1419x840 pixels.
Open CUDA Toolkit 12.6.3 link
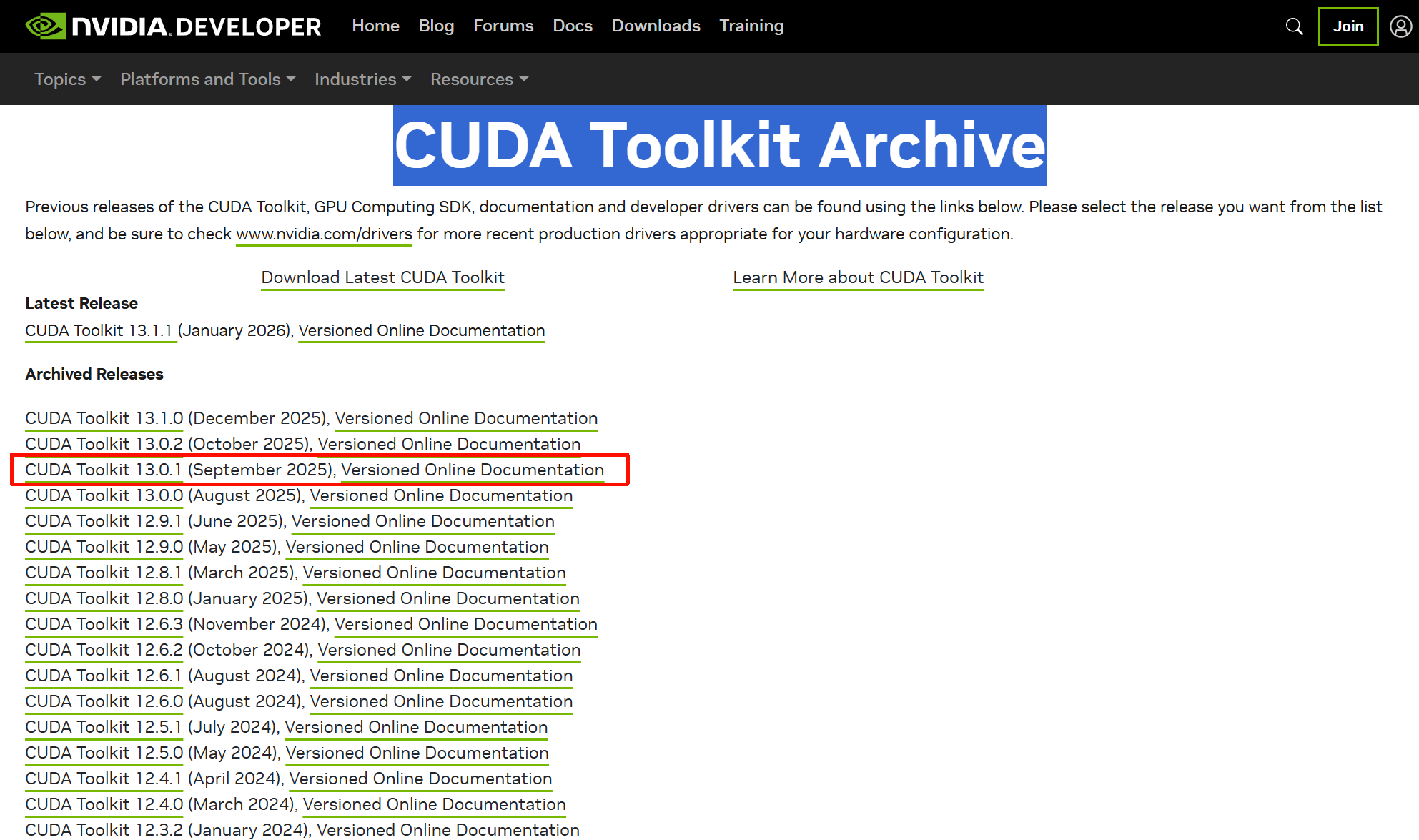pos(104,625)
